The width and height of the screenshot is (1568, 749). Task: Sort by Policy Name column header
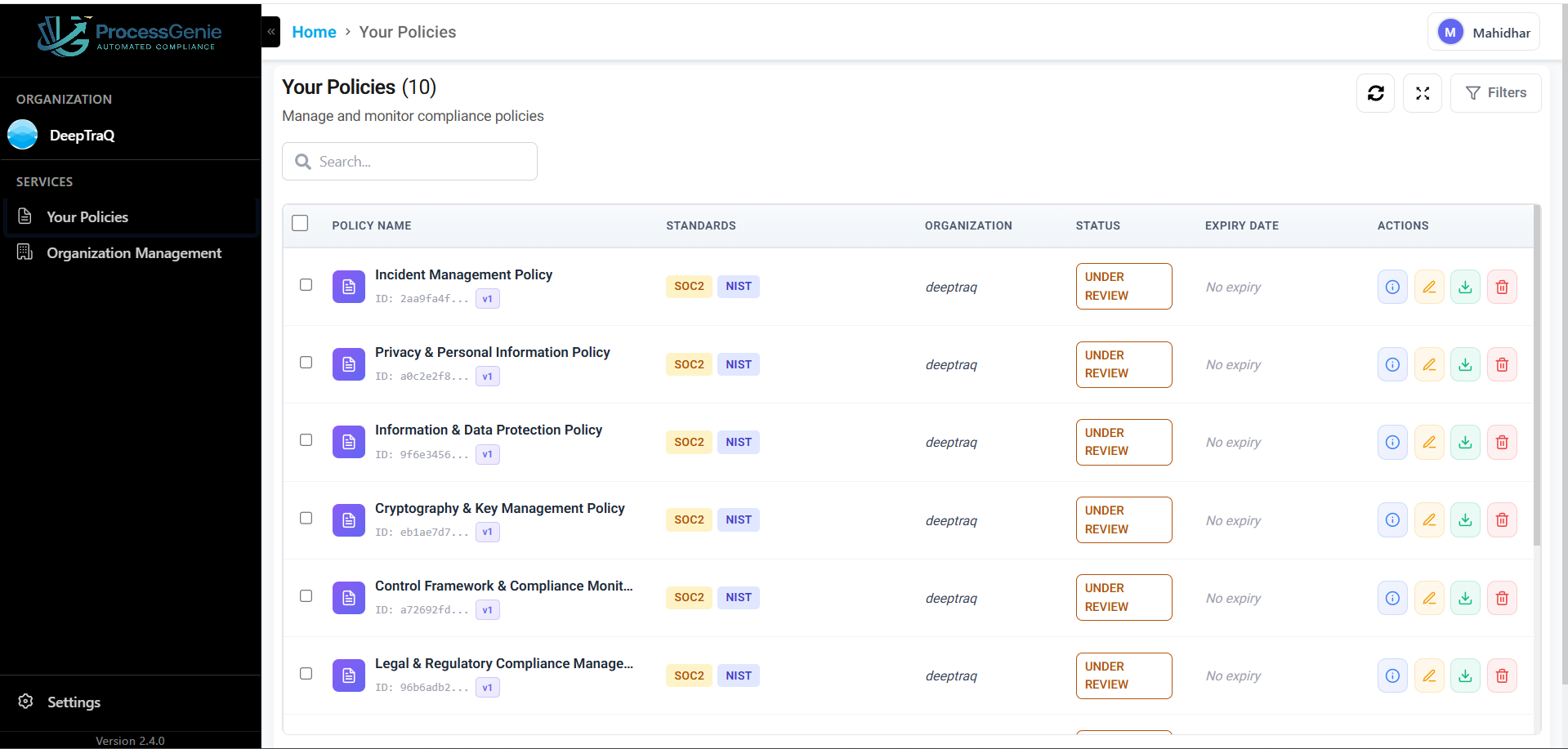coord(372,225)
